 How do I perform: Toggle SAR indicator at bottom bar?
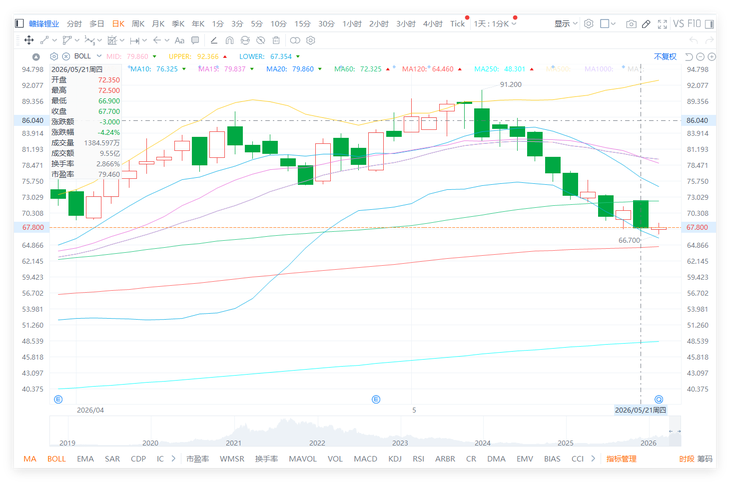point(112,459)
